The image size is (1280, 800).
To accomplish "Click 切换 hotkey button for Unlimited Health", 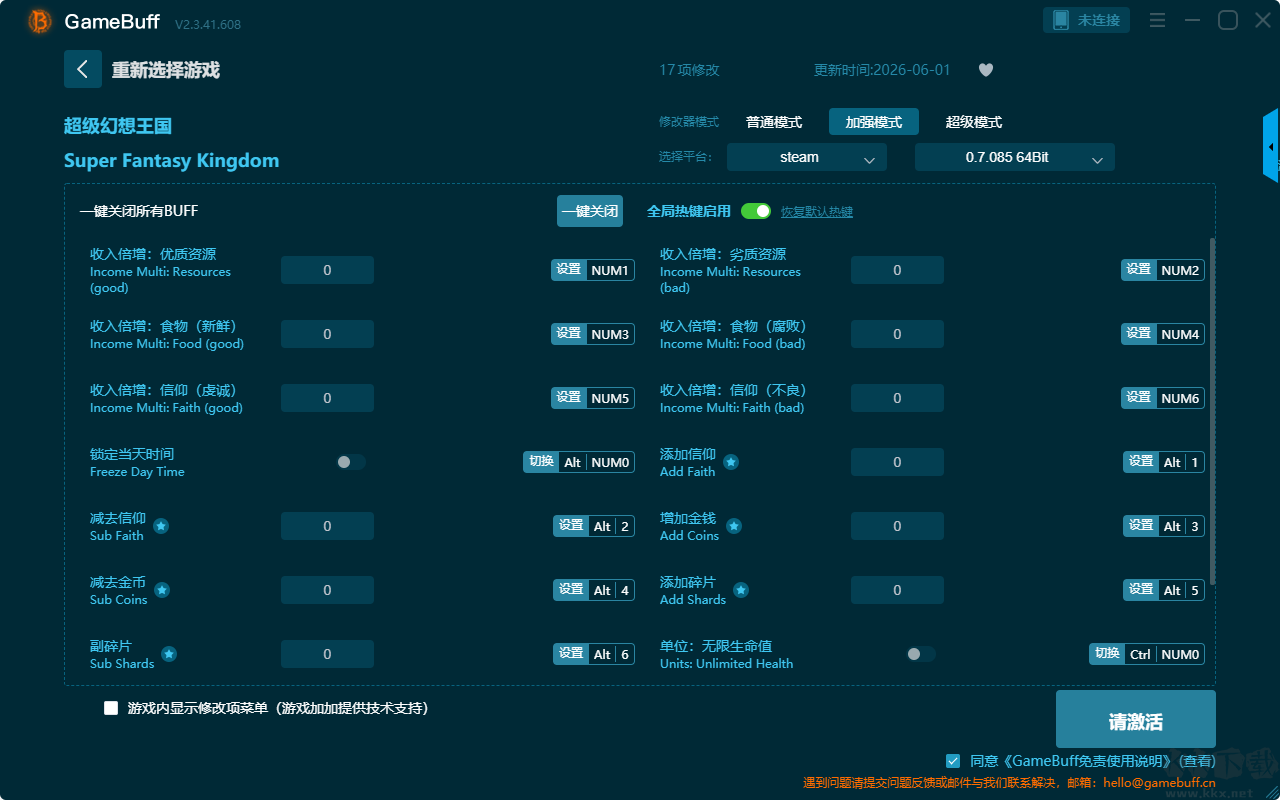I will point(1107,654).
